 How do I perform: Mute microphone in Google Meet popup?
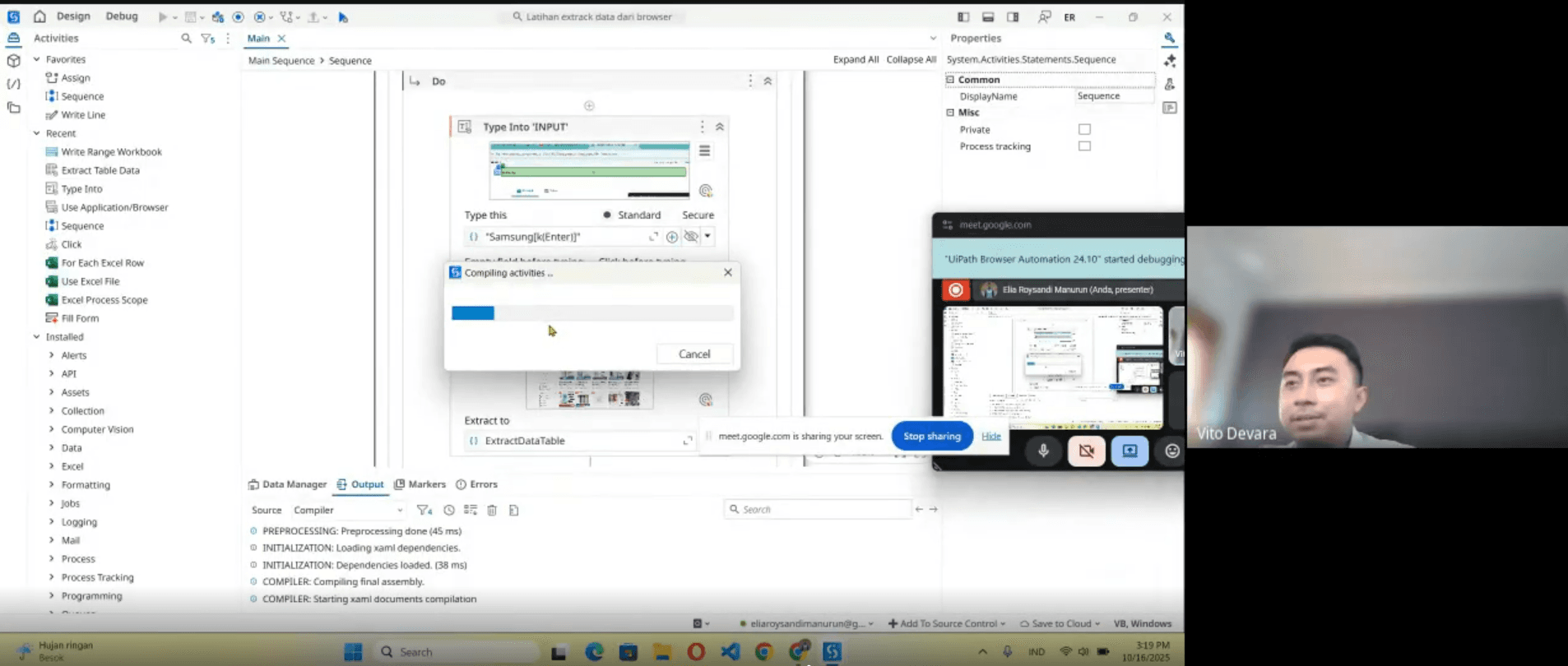[x=1043, y=451]
